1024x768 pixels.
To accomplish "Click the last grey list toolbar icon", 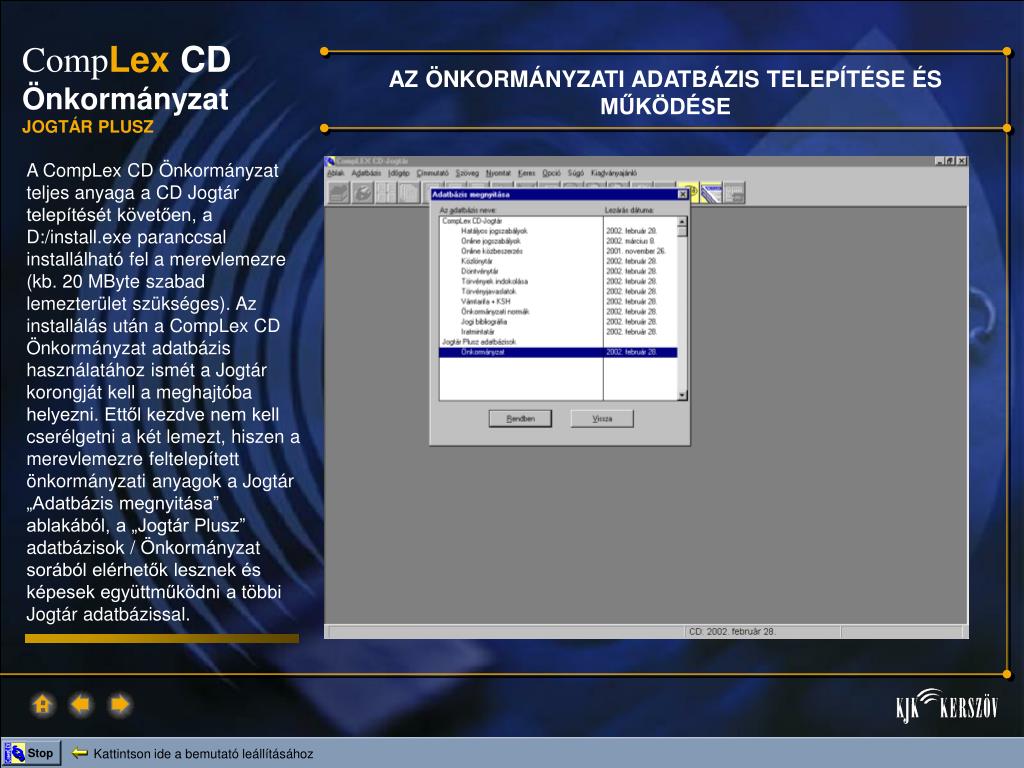I will tap(734, 193).
